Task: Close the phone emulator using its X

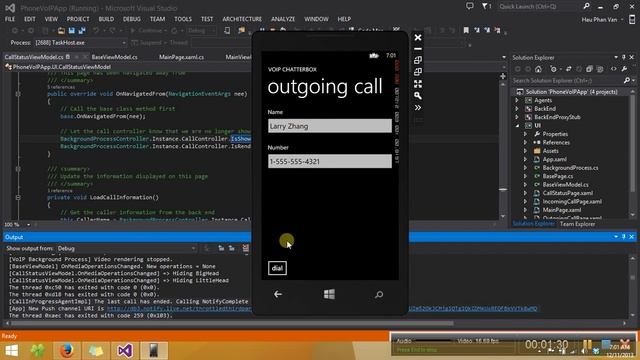Action: pyautogui.click(x=418, y=38)
